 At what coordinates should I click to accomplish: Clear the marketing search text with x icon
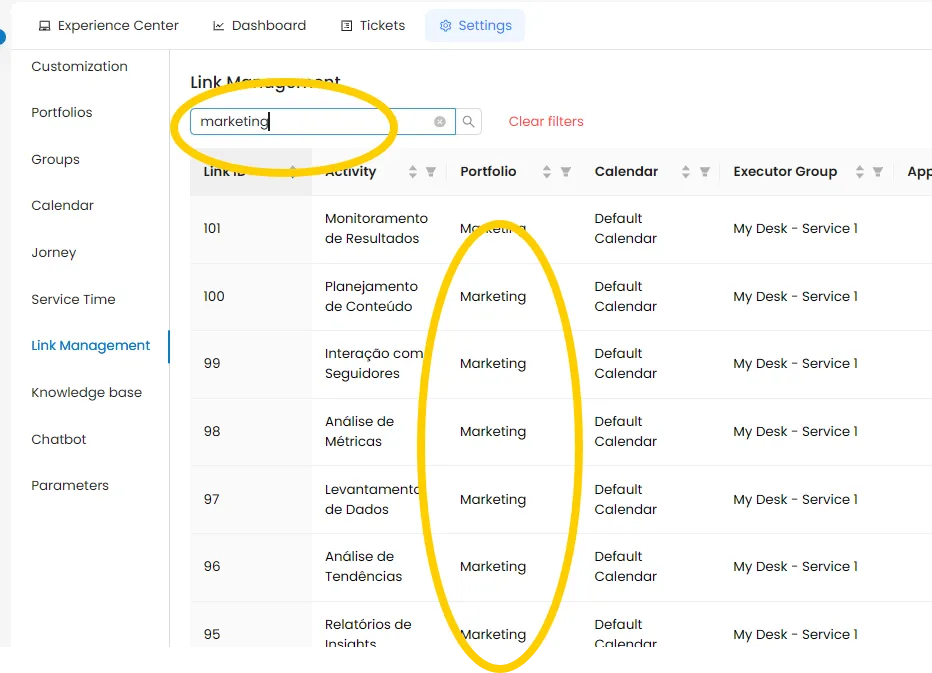(440, 121)
